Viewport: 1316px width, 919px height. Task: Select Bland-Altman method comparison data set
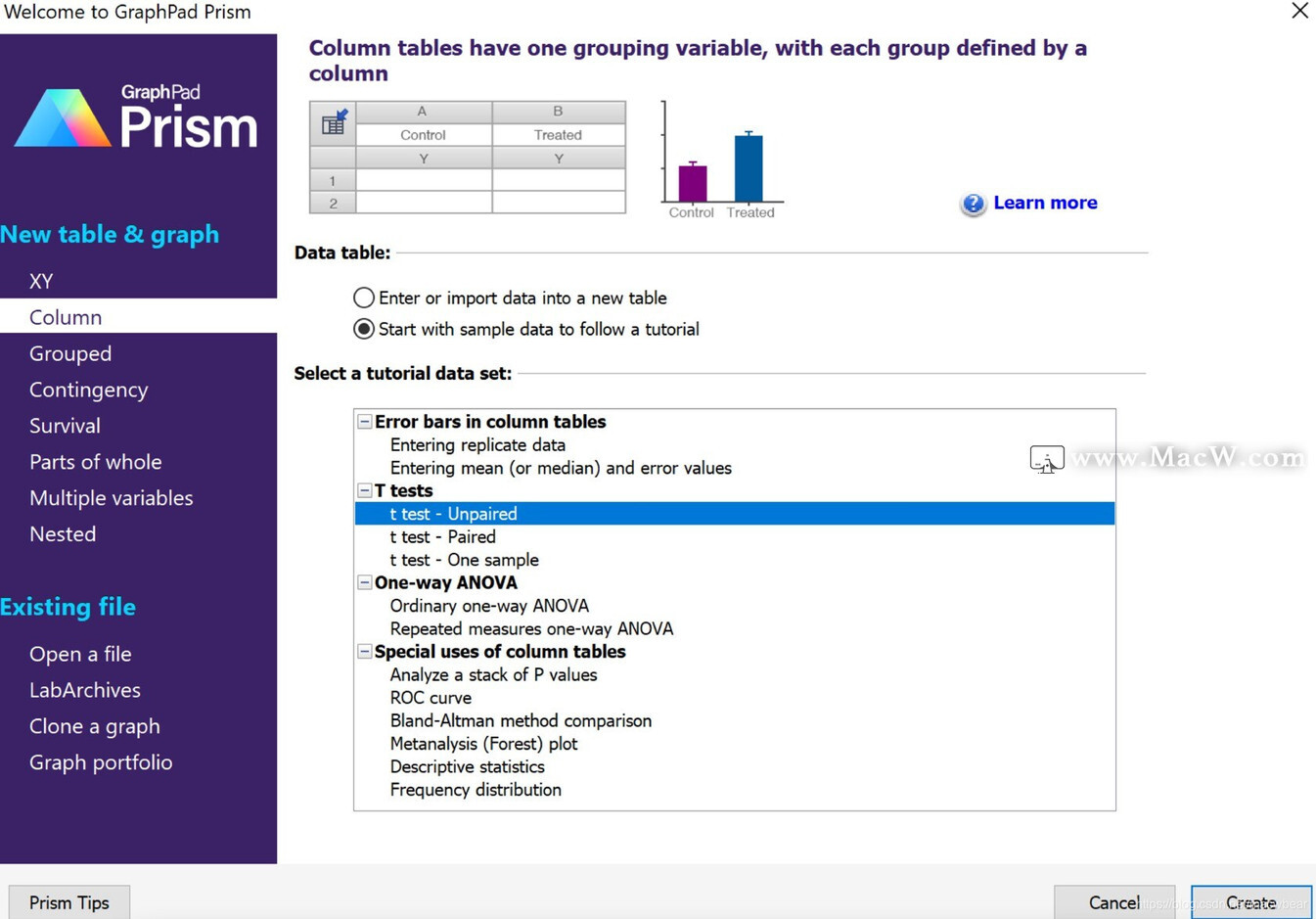coord(521,721)
